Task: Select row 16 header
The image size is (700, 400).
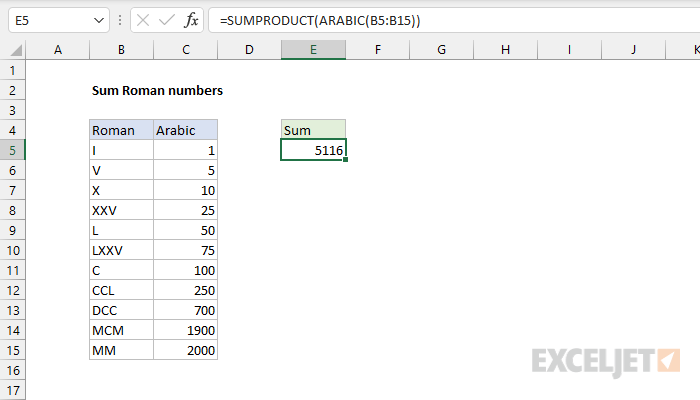Action: [x=12, y=370]
